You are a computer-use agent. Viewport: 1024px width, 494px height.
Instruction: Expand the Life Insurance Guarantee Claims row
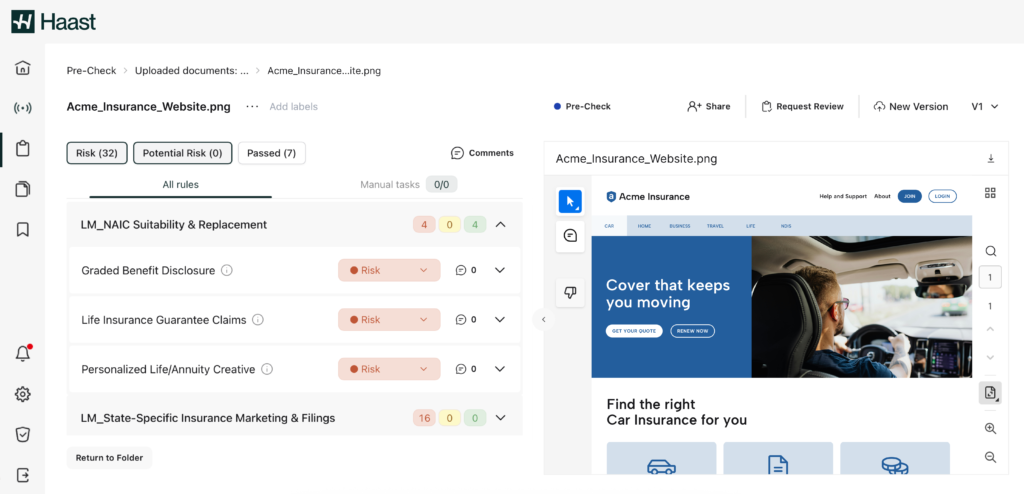tap(500, 320)
